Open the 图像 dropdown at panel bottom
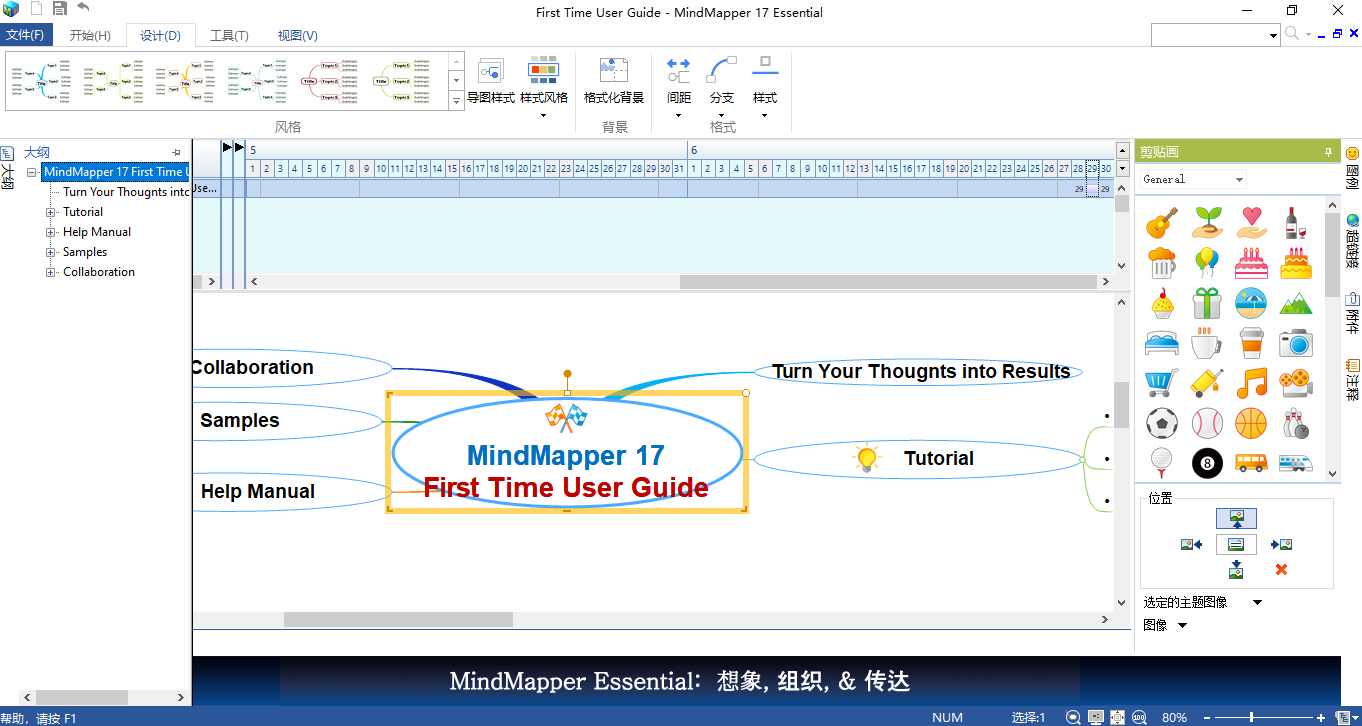1362x726 pixels. (x=1182, y=624)
